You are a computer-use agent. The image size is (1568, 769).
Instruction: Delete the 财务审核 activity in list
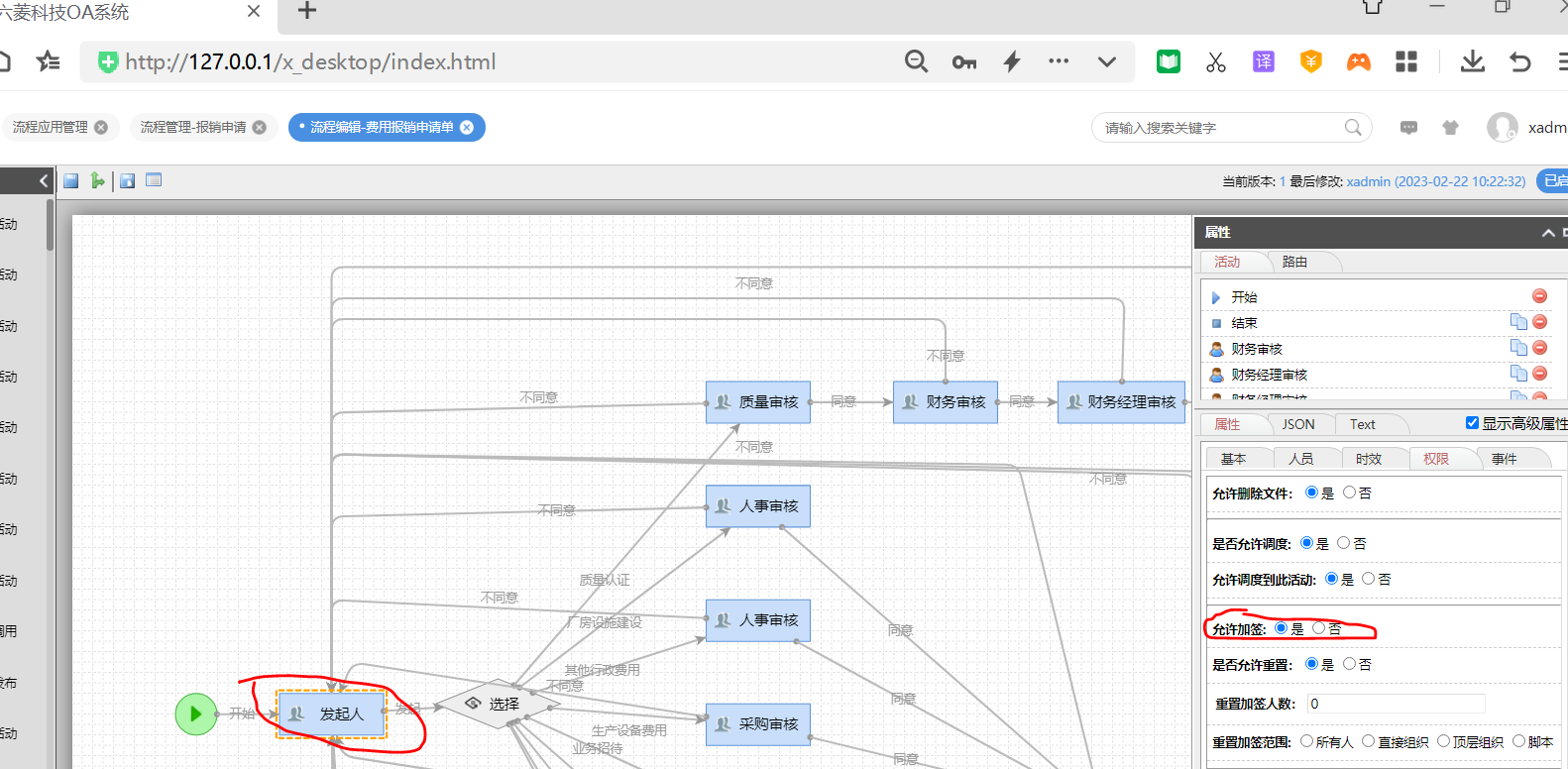click(1539, 348)
